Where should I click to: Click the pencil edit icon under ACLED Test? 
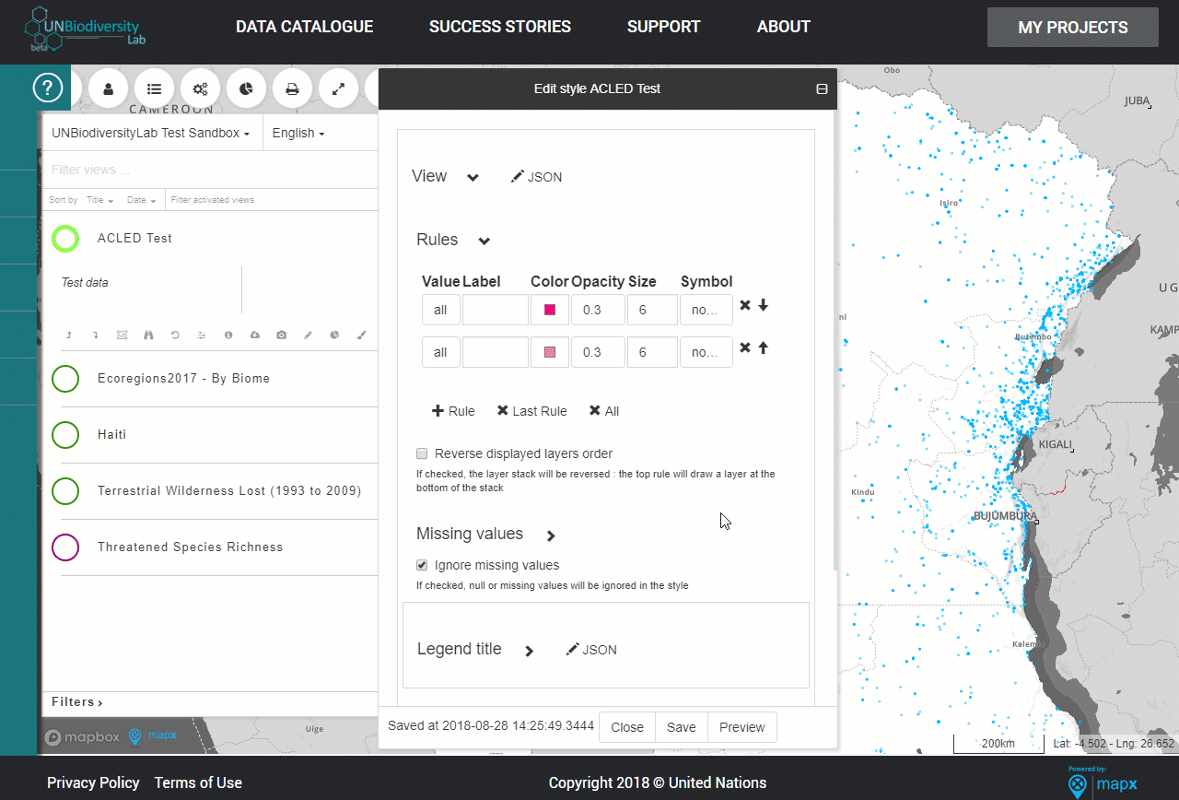(x=308, y=335)
